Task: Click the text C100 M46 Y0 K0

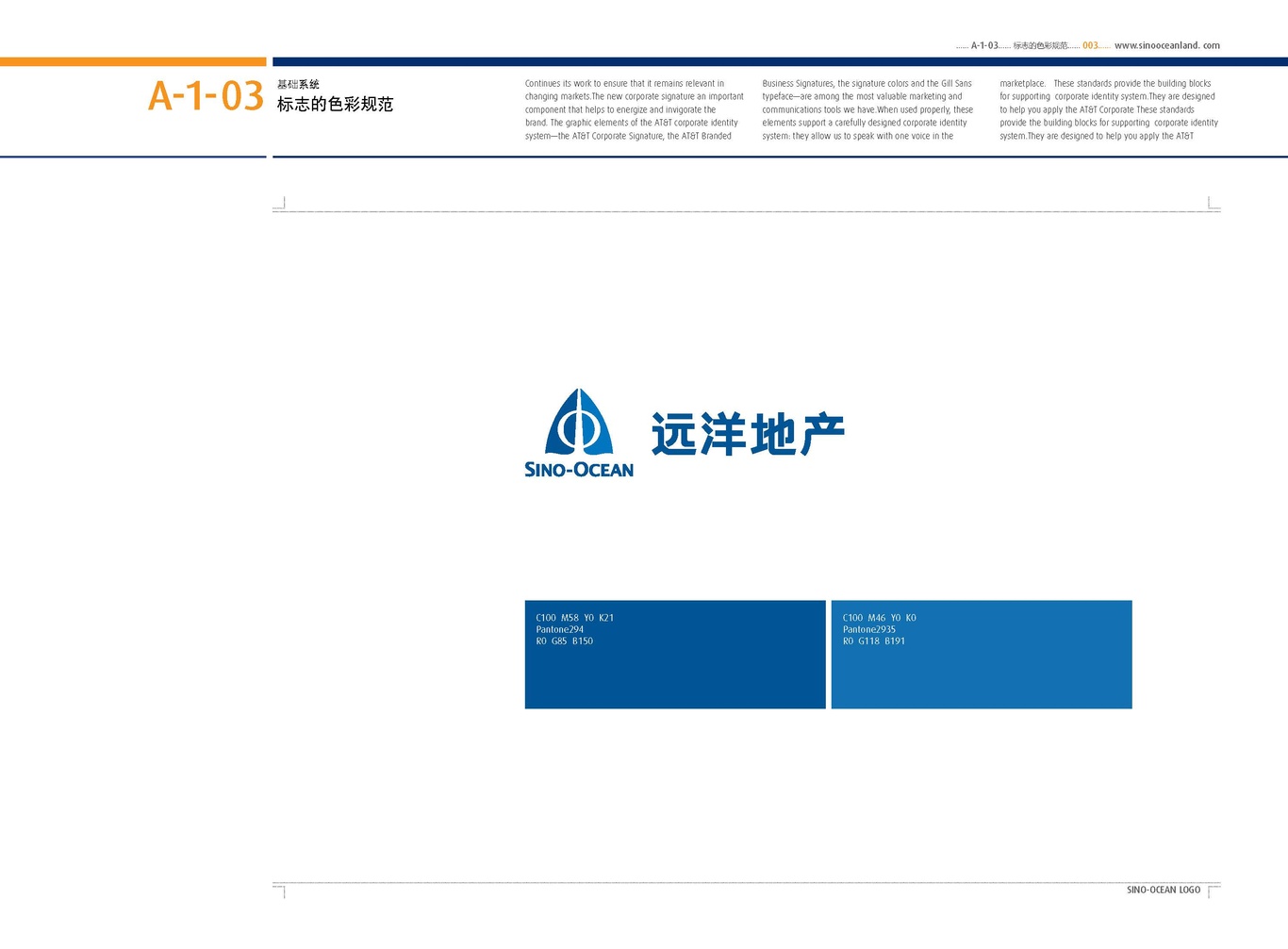Action: click(x=880, y=618)
